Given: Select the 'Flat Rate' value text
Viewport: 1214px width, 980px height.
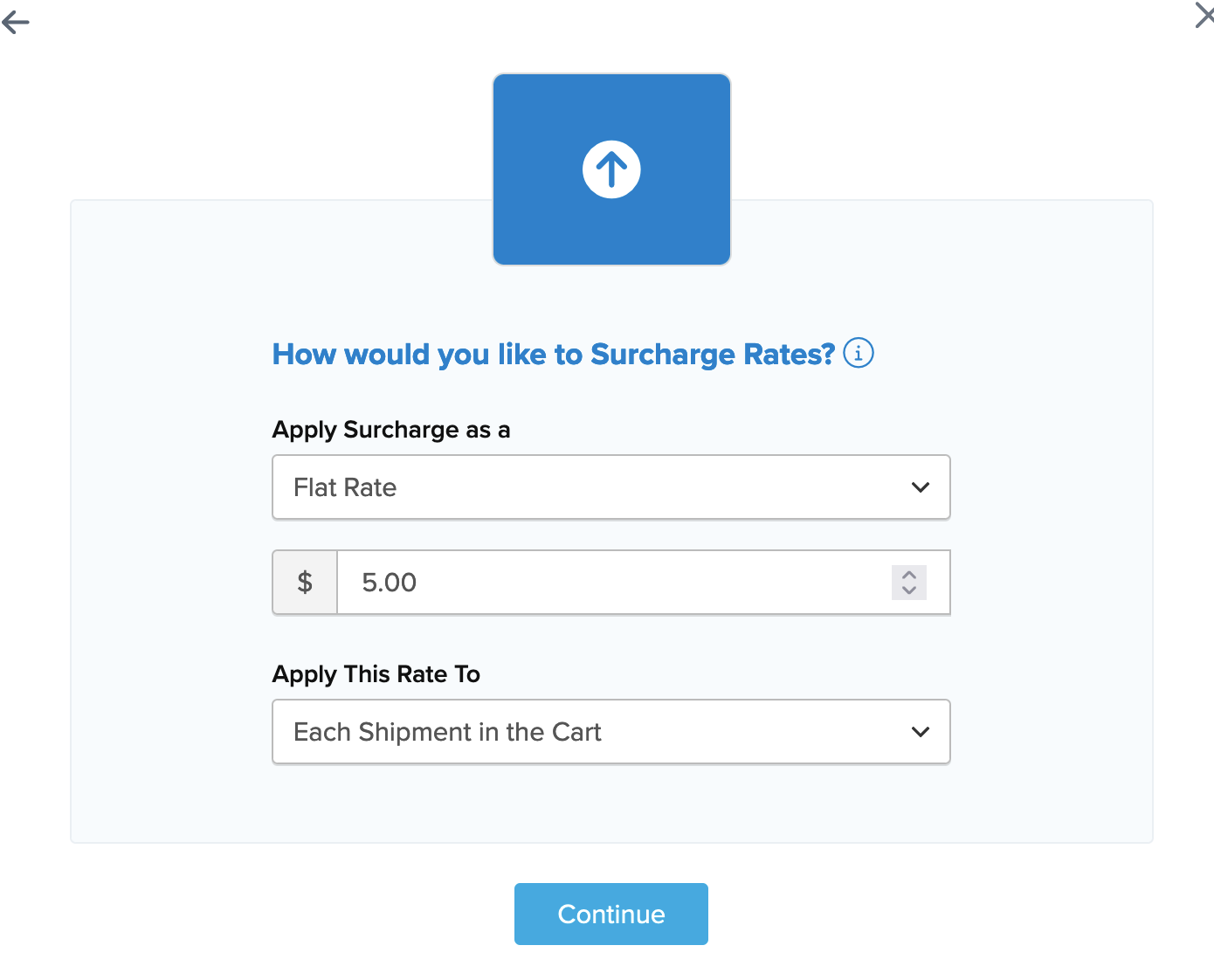Looking at the screenshot, I should [x=345, y=487].
